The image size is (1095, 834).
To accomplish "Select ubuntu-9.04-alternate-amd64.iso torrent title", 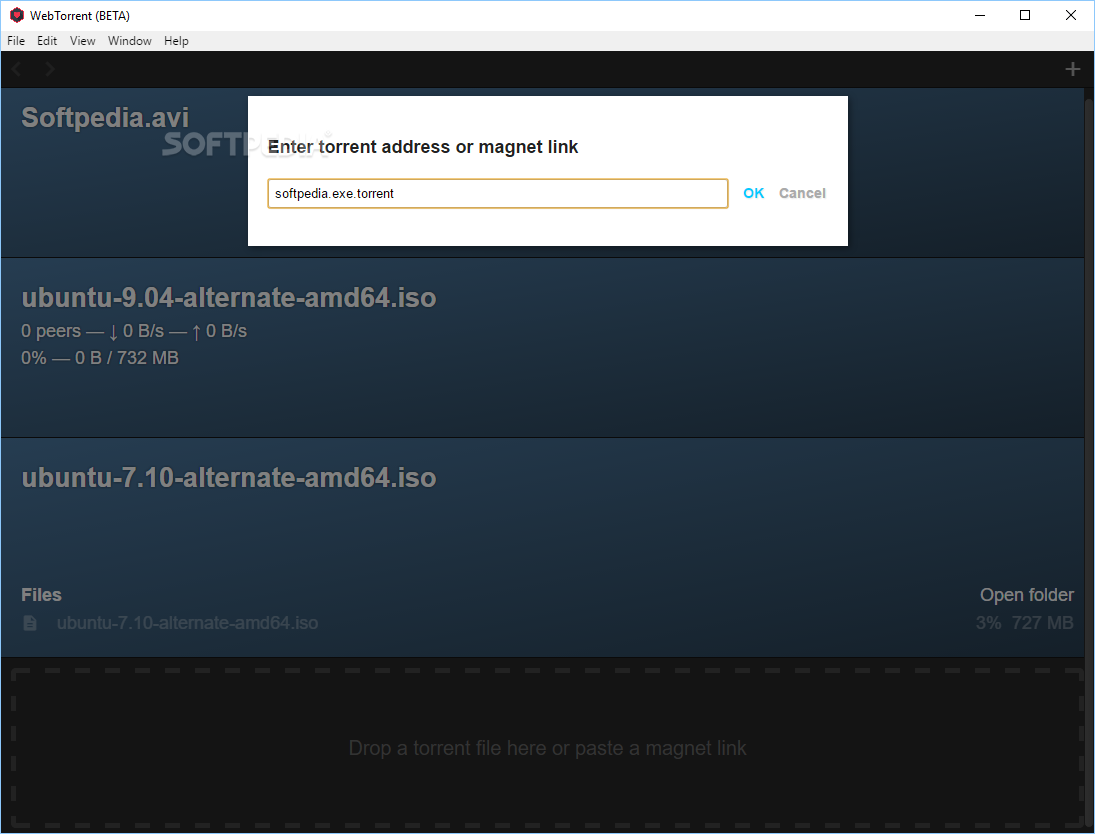I will pyautogui.click(x=229, y=298).
